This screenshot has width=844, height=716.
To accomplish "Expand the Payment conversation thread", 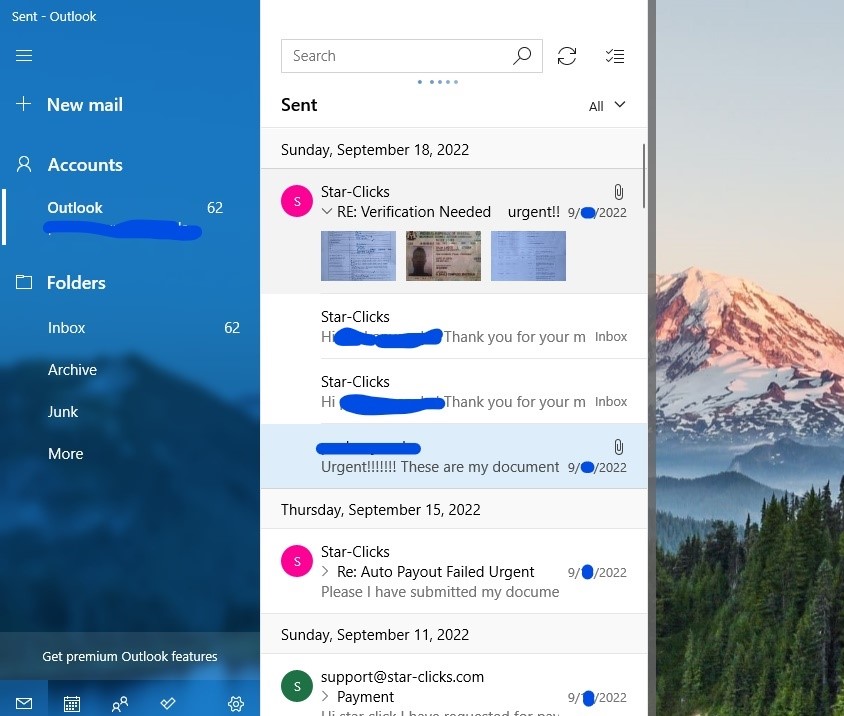I will 325,696.
